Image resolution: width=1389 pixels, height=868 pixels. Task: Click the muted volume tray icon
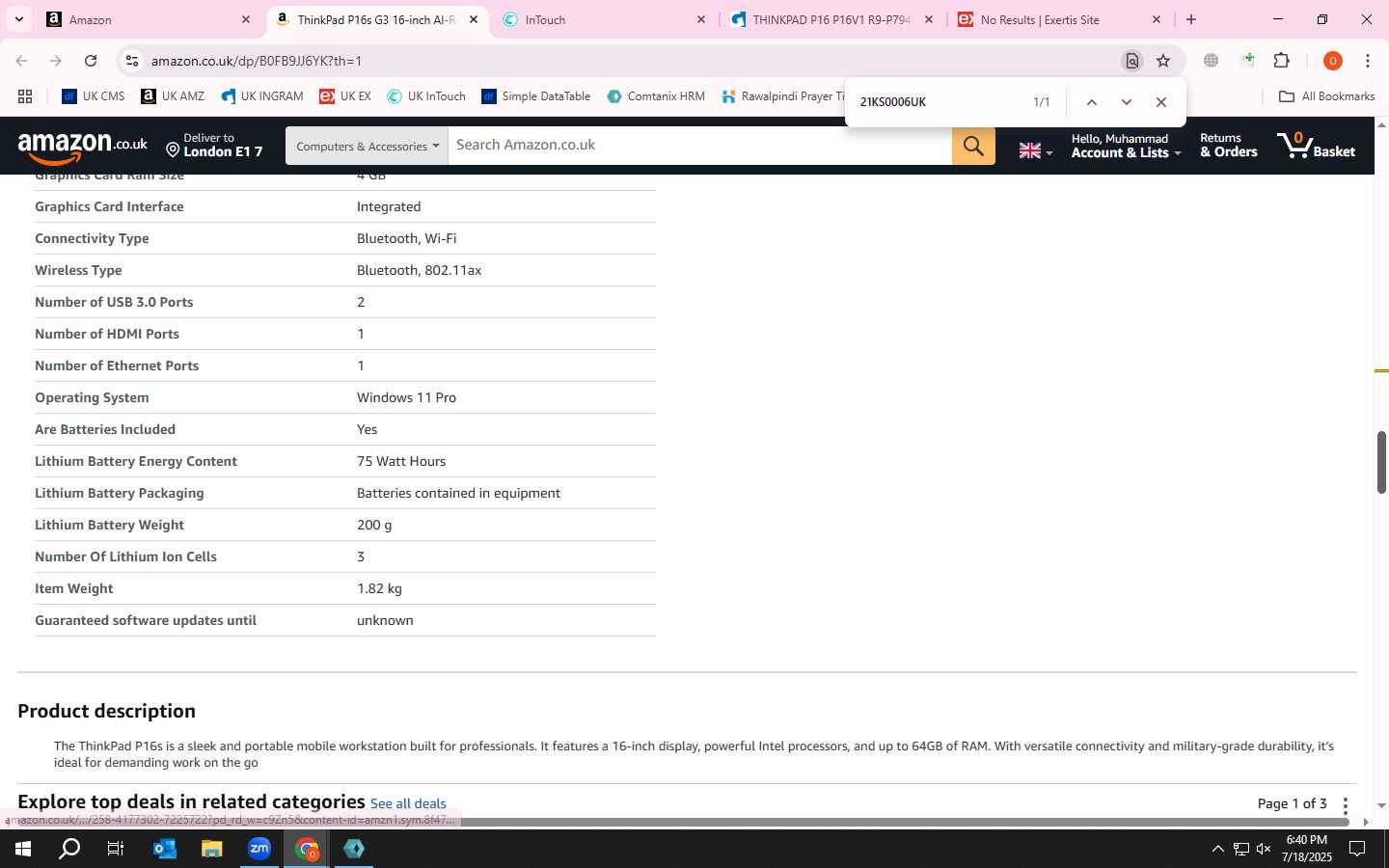(x=1264, y=849)
